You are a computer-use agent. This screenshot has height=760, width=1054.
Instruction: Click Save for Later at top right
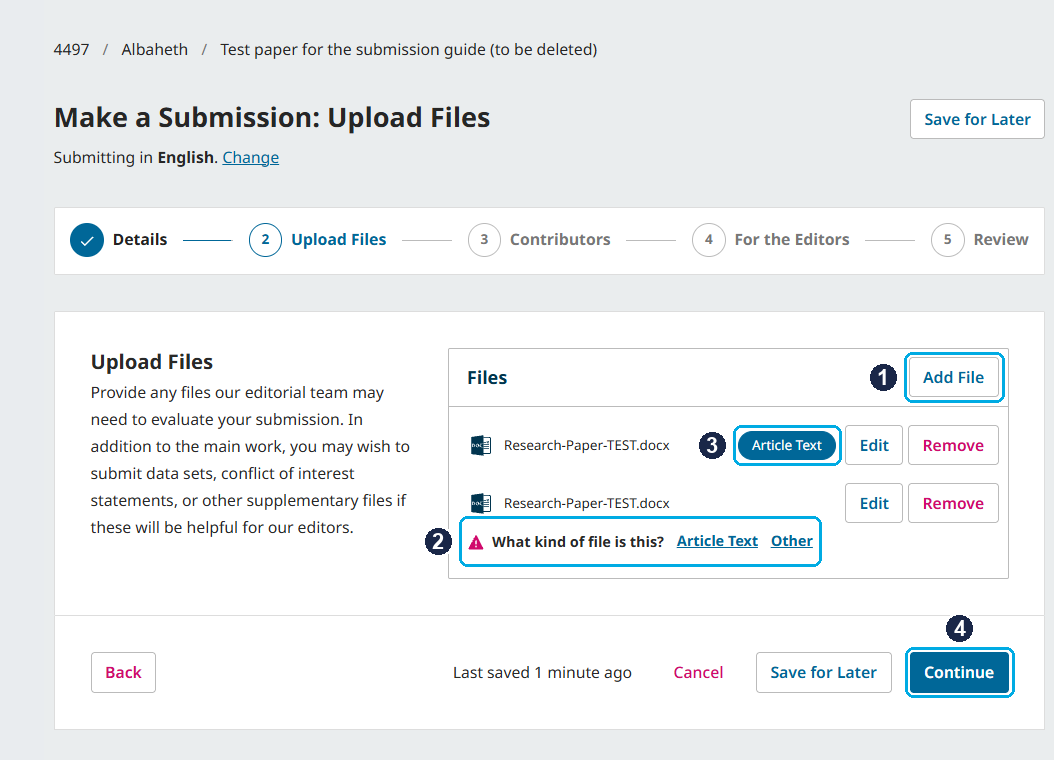(x=977, y=120)
